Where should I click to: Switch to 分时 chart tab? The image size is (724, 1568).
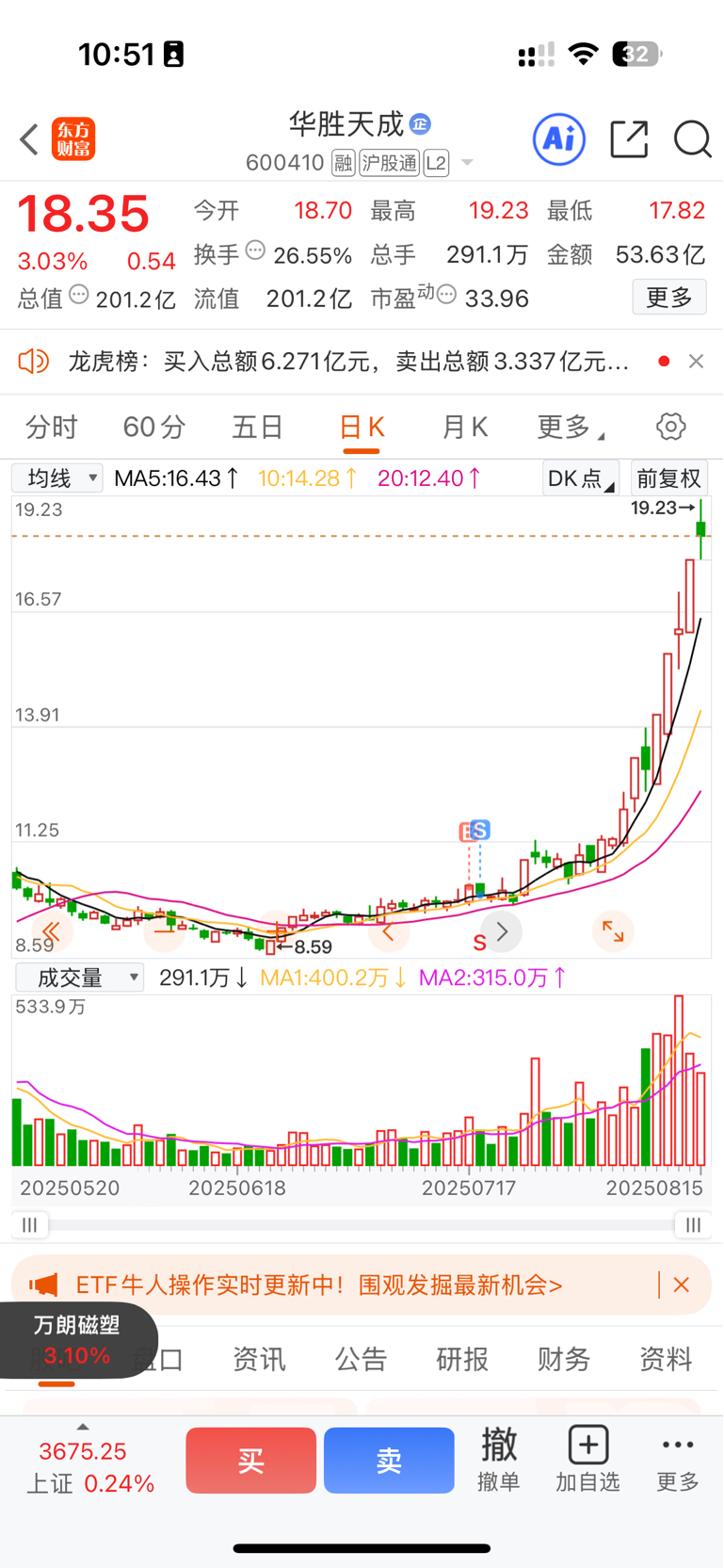(52, 427)
